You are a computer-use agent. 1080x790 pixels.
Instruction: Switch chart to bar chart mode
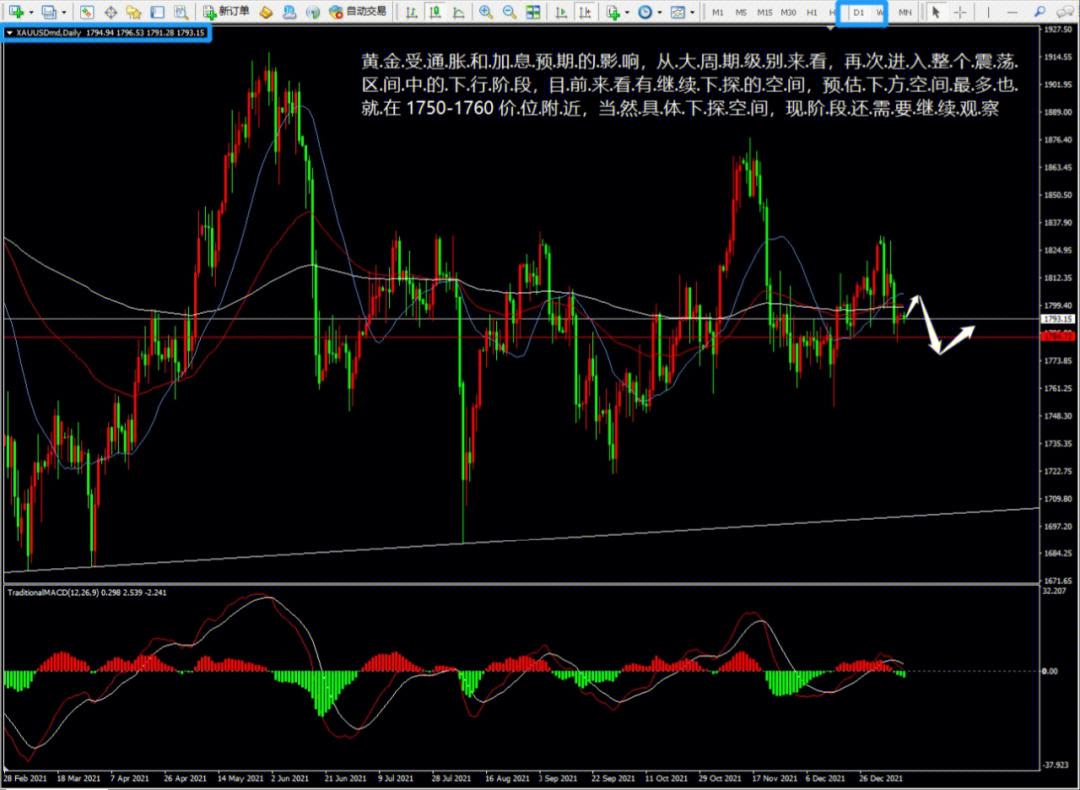point(411,12)
